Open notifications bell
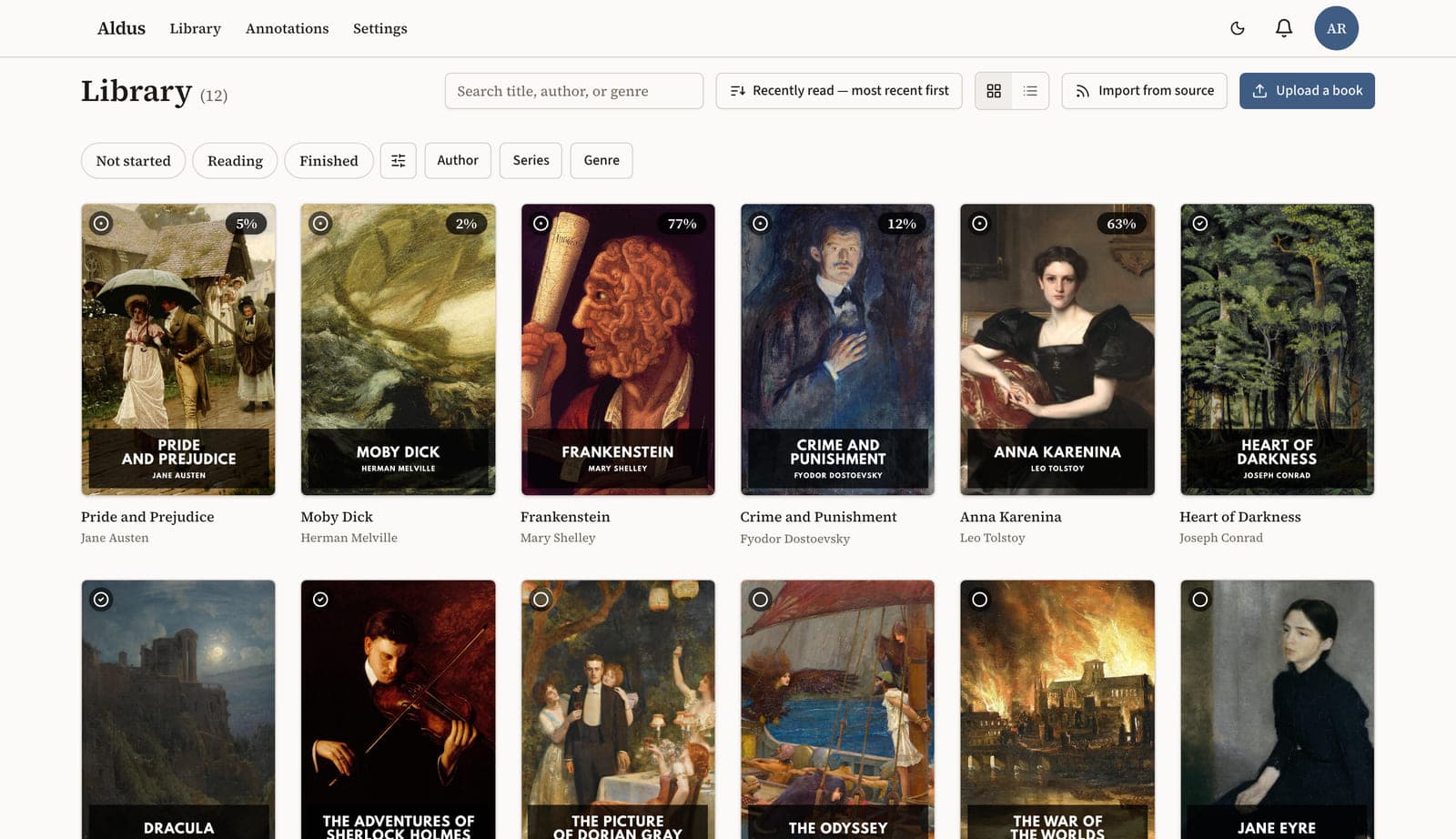 (x=1284, y=28)
